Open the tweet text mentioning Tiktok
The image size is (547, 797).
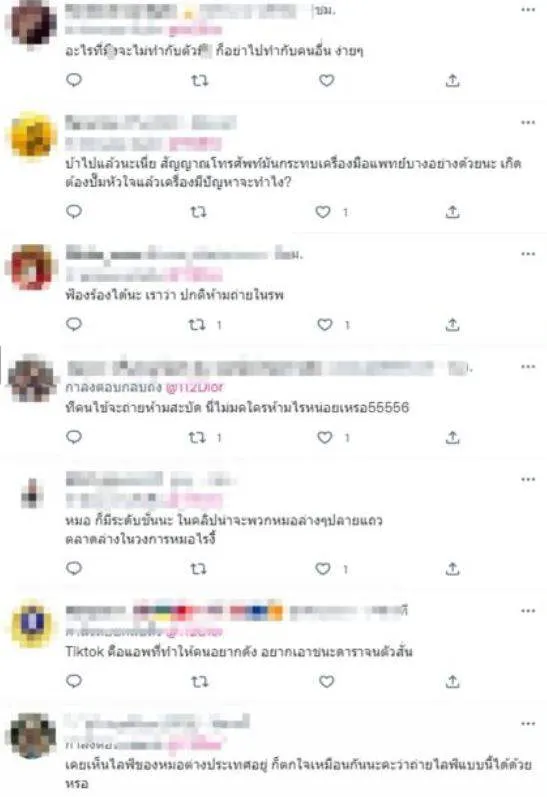click(x=239, y=652)
